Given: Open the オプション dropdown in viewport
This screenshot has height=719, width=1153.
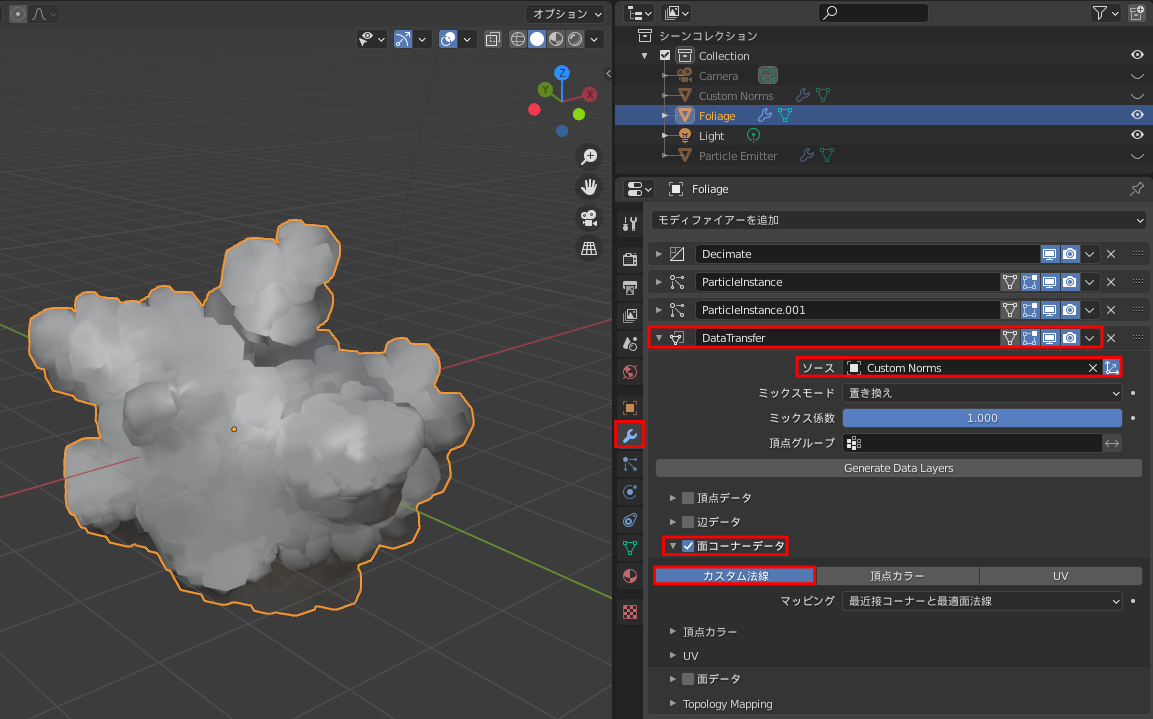Looking at the screenshot, I should 567,14.
